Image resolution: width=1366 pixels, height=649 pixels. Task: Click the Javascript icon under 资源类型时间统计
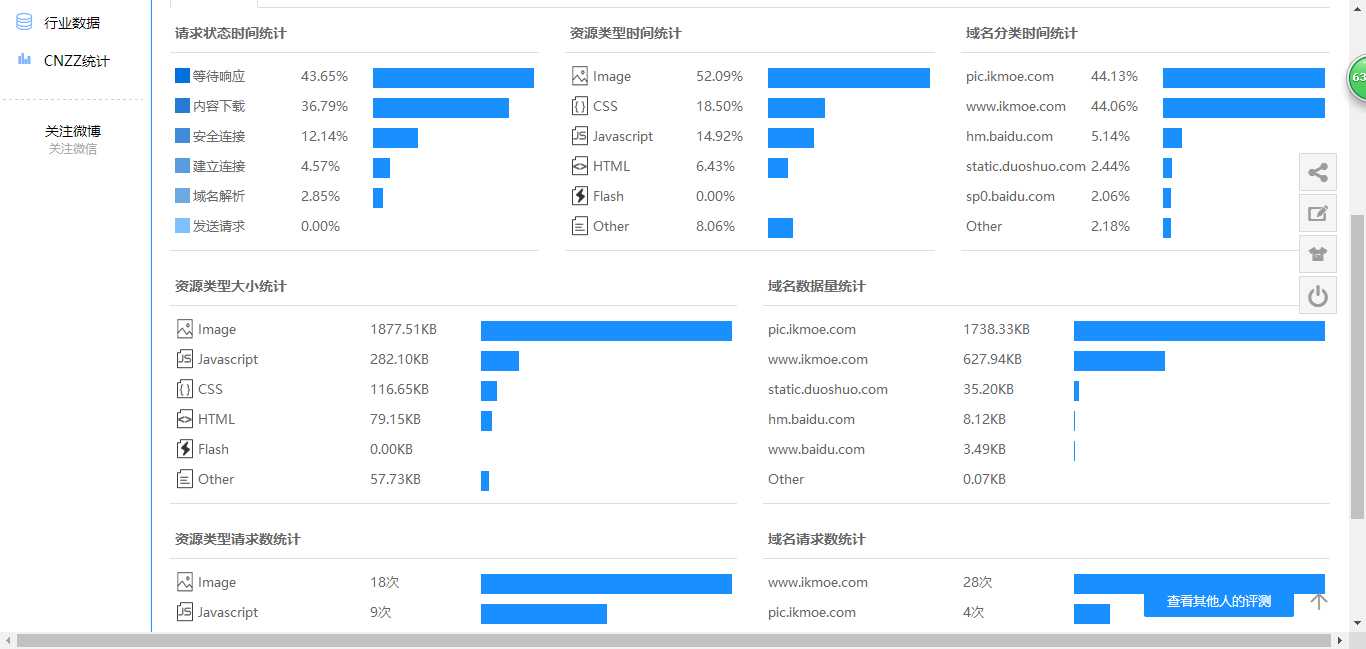click(580, 136)
